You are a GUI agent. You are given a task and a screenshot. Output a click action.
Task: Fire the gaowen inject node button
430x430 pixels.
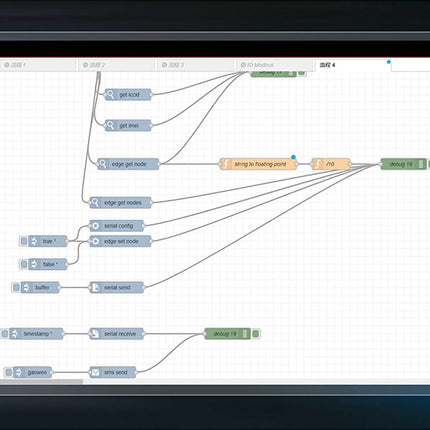9,372
